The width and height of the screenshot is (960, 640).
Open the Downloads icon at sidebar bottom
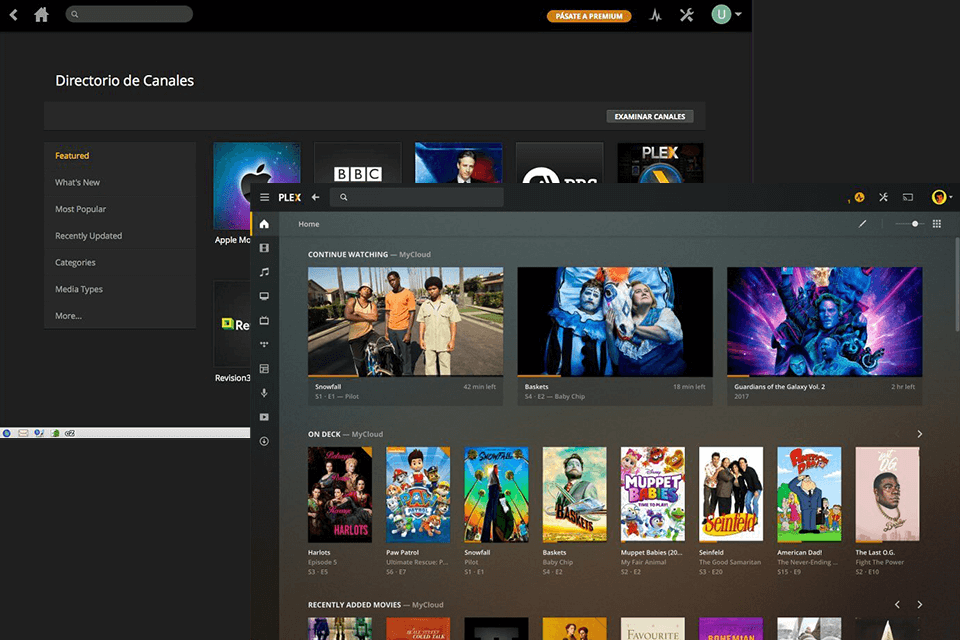(x=263, y=441)
